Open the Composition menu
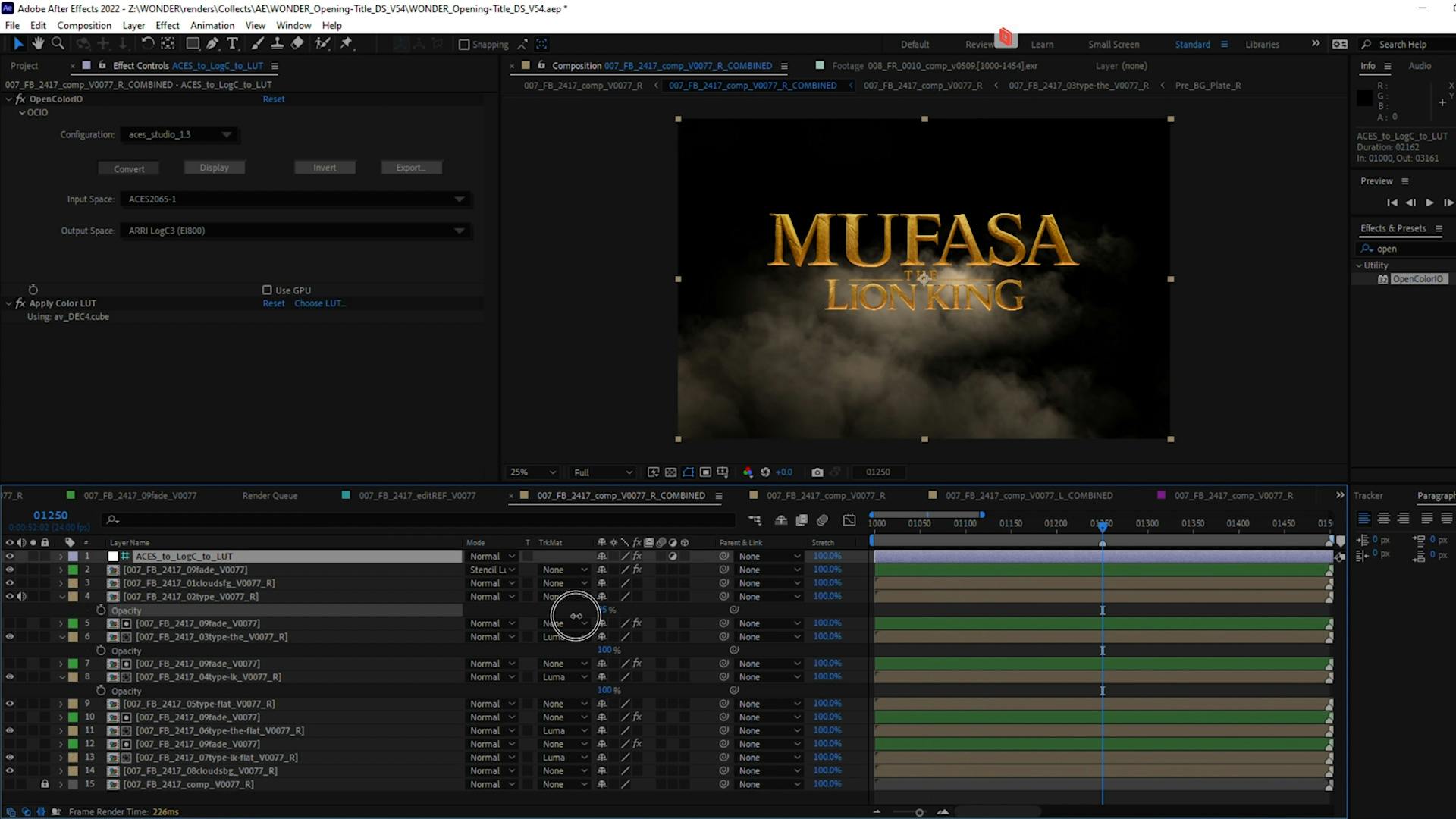 (84, 25)
